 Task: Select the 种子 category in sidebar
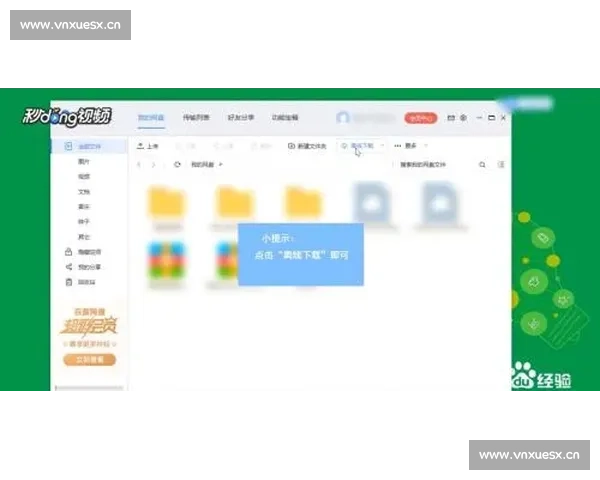[84, 221]
